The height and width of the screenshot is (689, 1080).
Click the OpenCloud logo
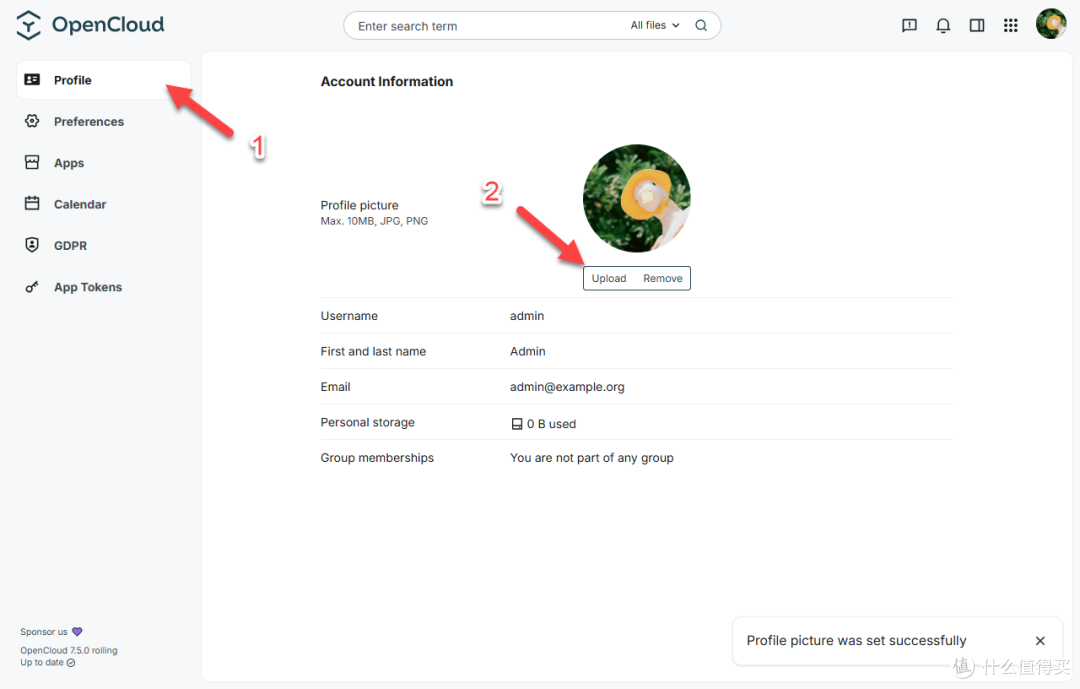click(90, 25)
